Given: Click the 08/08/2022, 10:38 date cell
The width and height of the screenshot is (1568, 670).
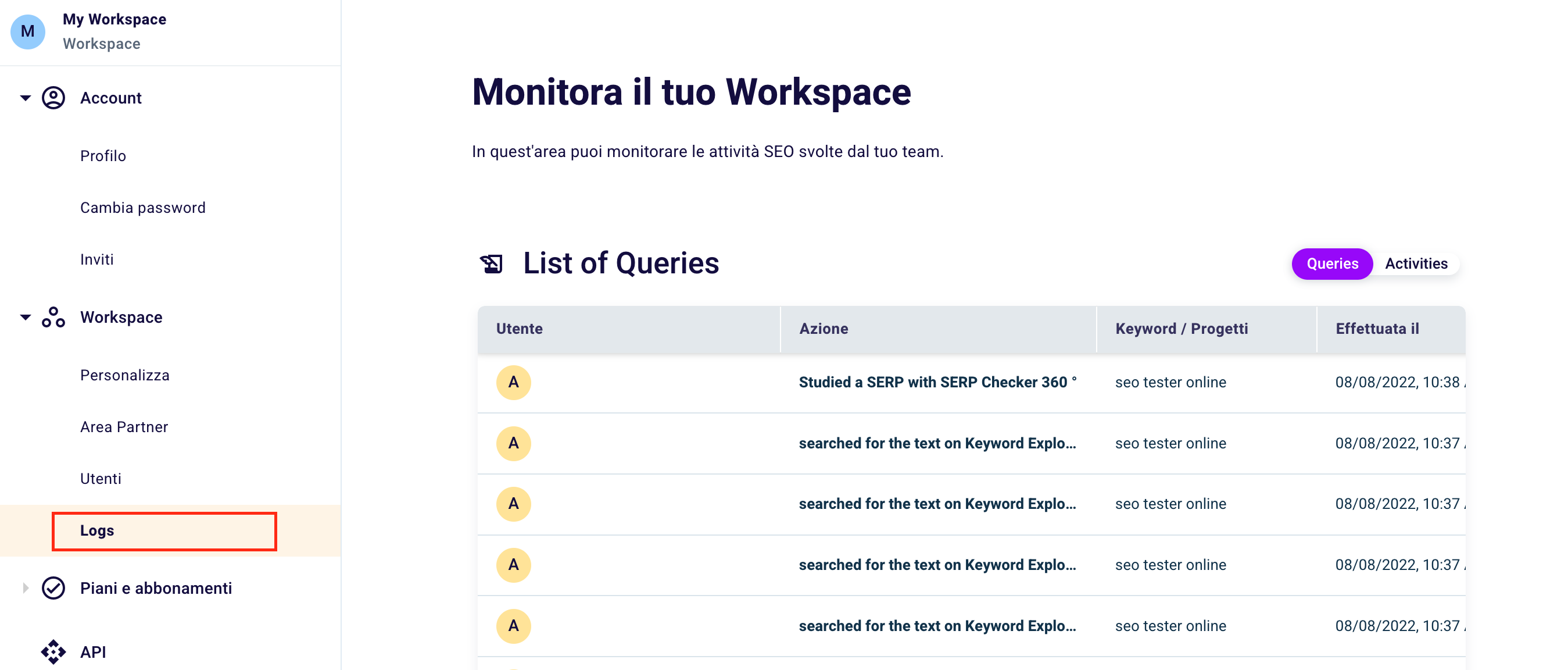Looking at the screenshot, I should pyautogui.click(x=1400, y=383).
